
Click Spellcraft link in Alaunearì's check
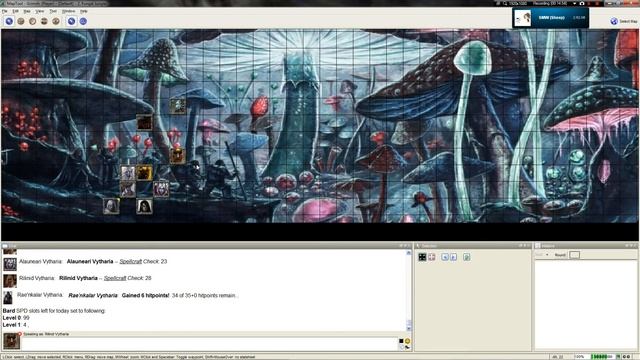[x=131, y=262]
